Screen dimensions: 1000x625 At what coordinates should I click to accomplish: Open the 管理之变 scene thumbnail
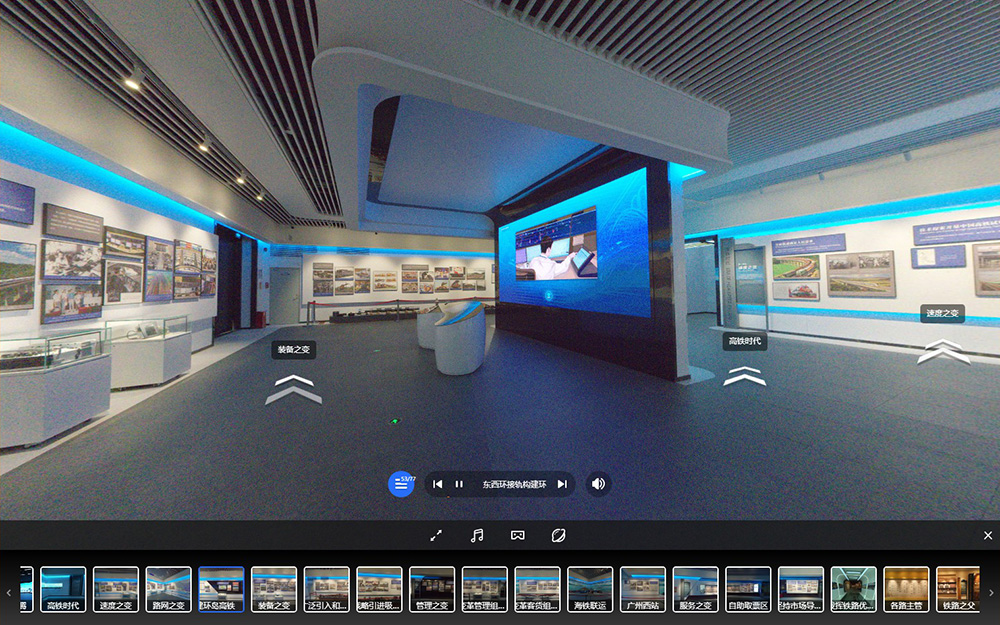(x=432, y=589)
